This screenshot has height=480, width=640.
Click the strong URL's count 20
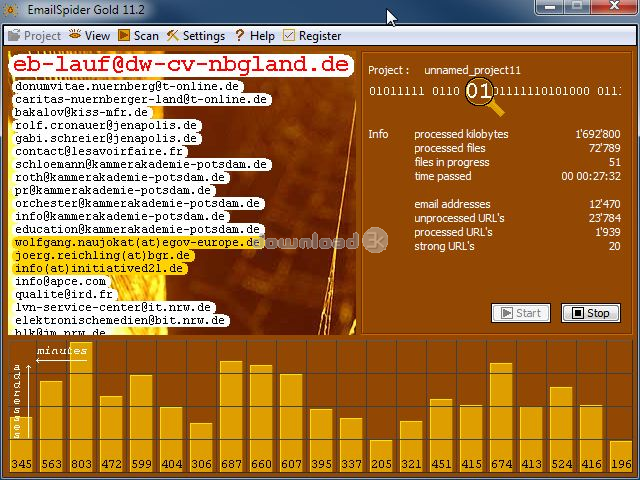(615, 246)
